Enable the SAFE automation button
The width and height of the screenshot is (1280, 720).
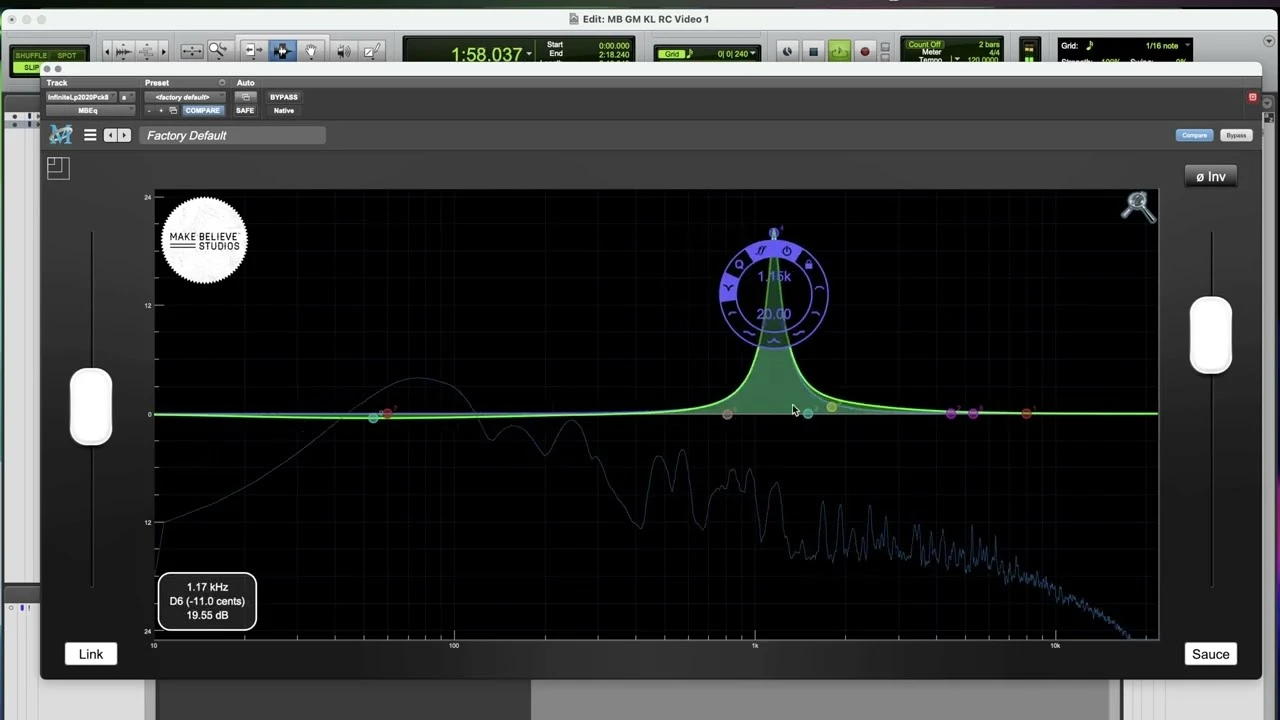[245, 111]
